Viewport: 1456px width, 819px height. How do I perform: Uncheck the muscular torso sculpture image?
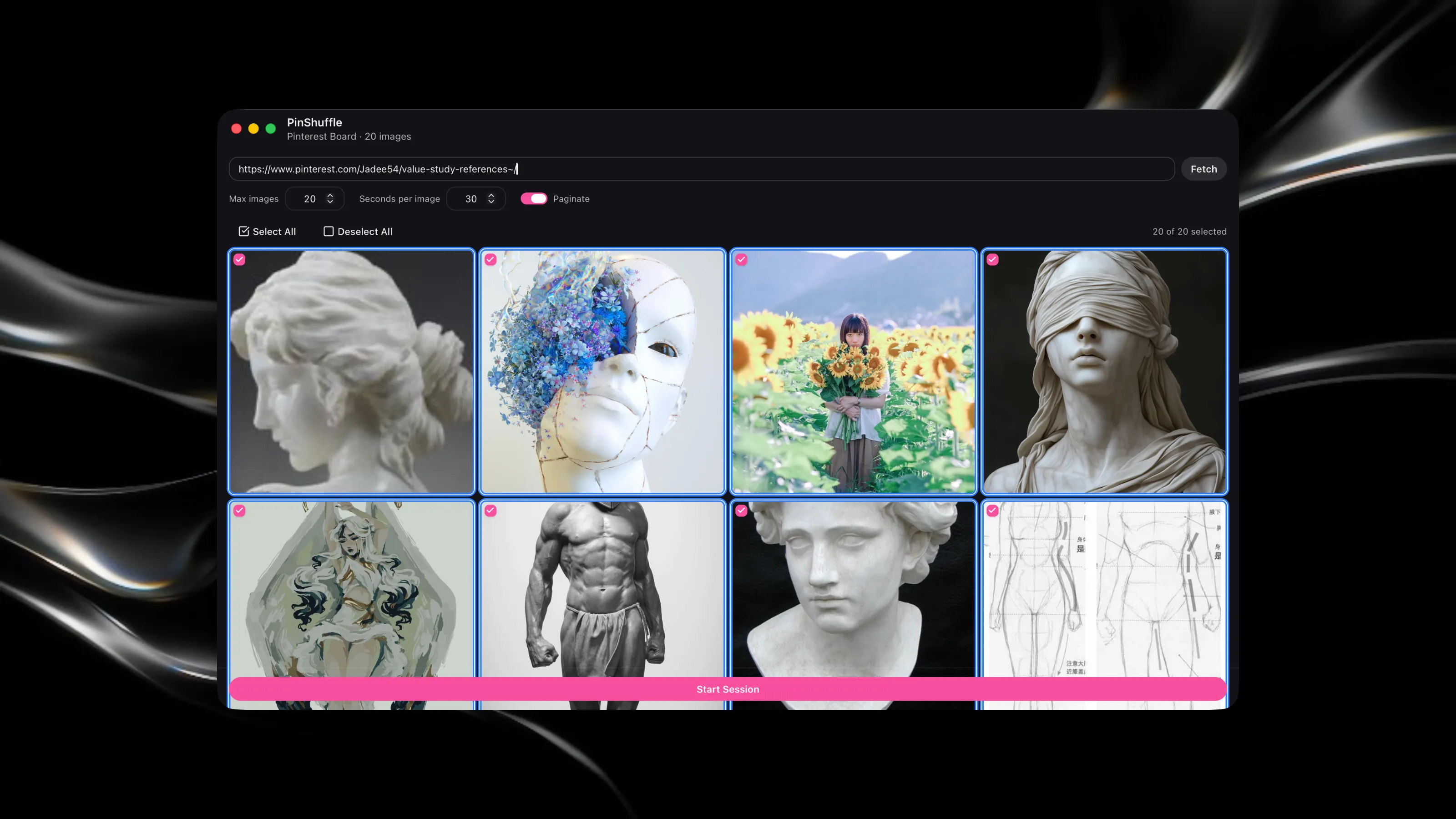490,511
